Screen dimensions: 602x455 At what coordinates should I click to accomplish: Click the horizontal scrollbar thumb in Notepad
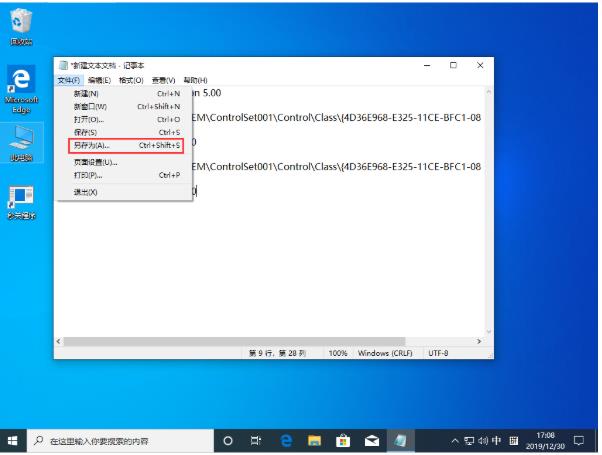(x=234, y=341)
